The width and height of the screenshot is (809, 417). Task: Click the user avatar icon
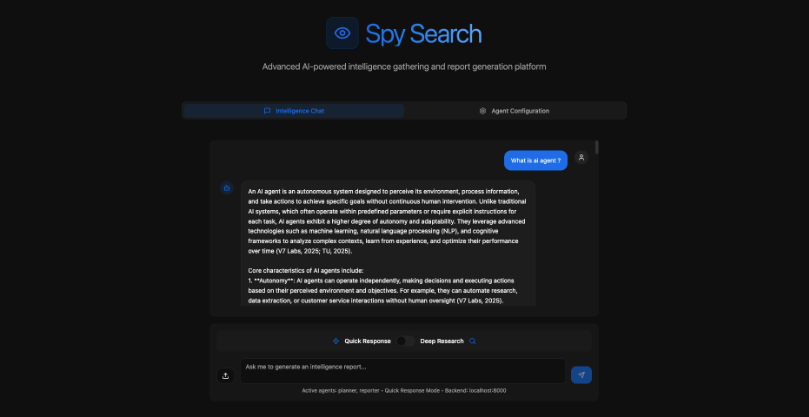pos(581,158)
